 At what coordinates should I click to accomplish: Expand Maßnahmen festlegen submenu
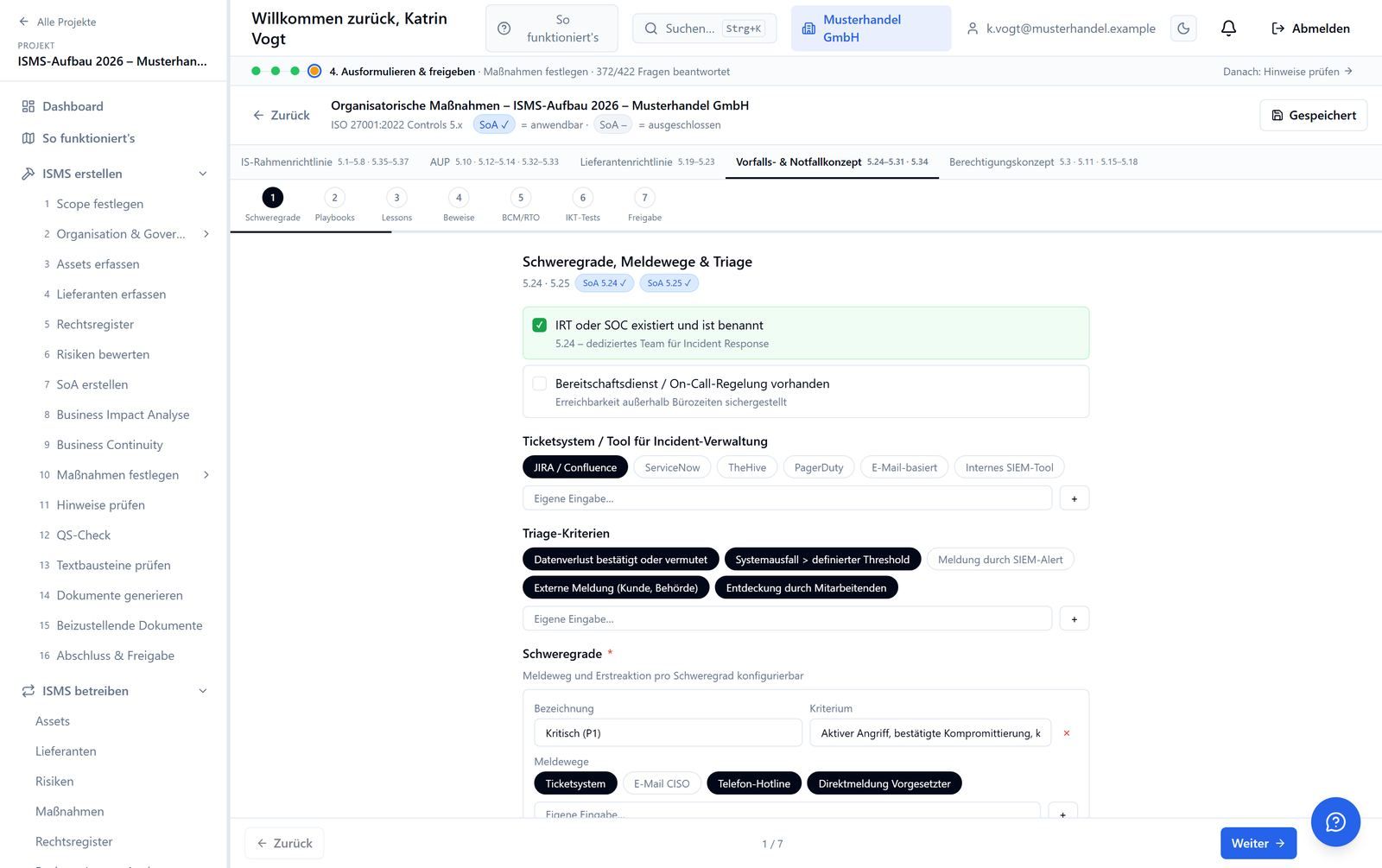[206, 475]
